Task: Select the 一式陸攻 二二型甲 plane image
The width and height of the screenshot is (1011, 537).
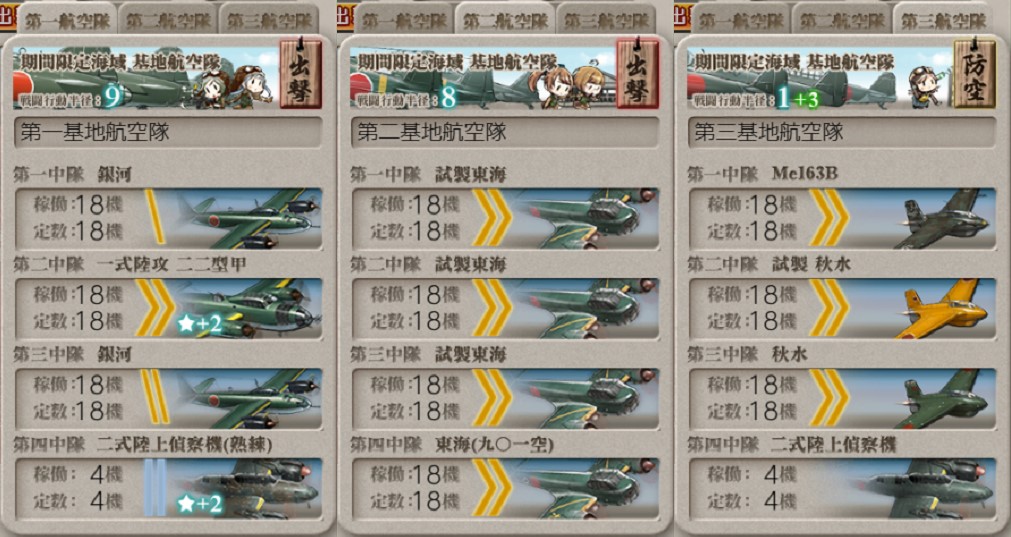Action: tap(248, 308)
